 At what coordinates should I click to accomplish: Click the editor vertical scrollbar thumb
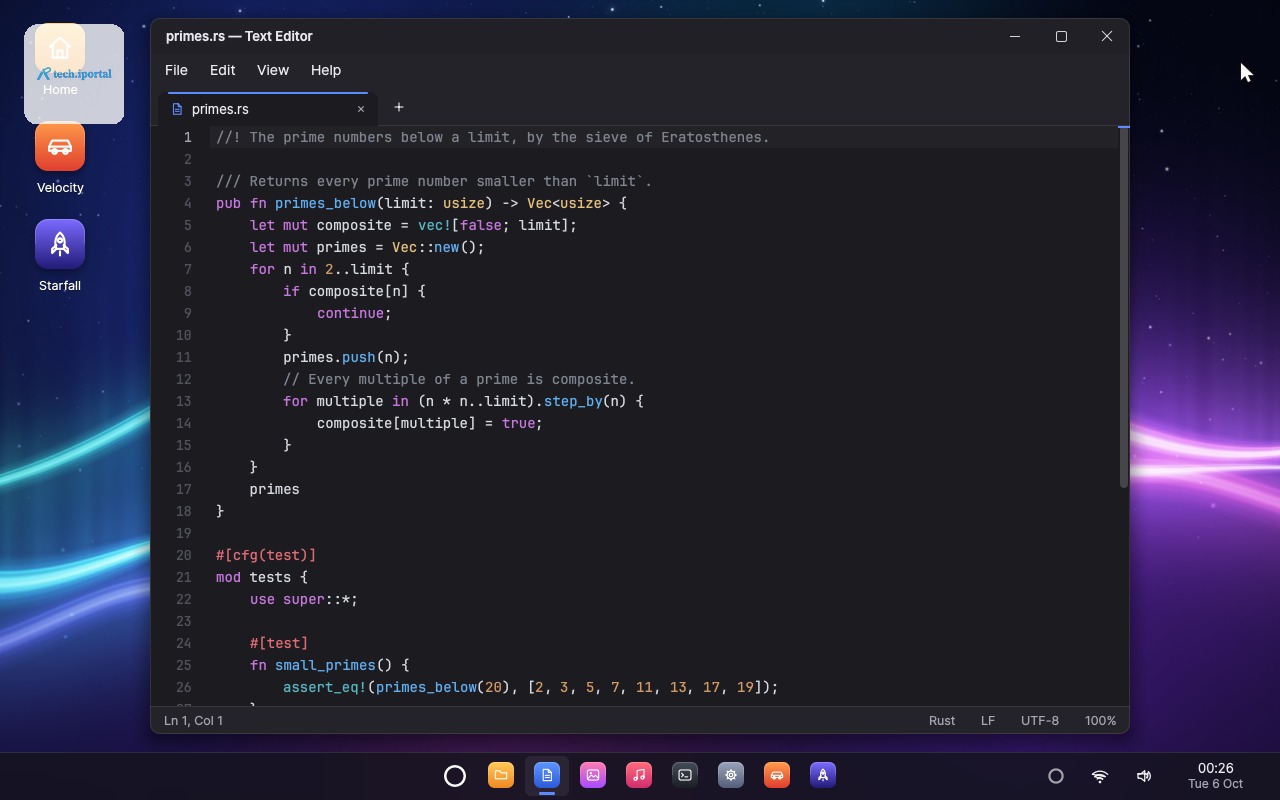click(1124, 308)
